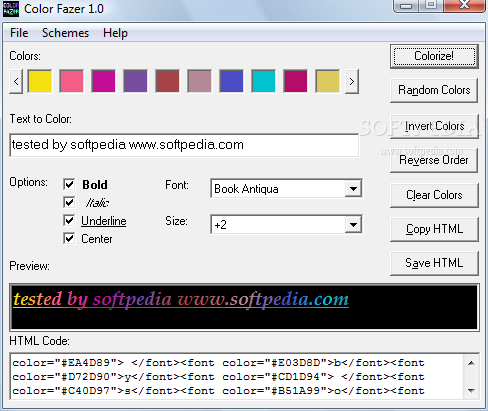Open the Schemes menu
The height and width of the screenshot is (411, 488).
click(x=65, y=33)
